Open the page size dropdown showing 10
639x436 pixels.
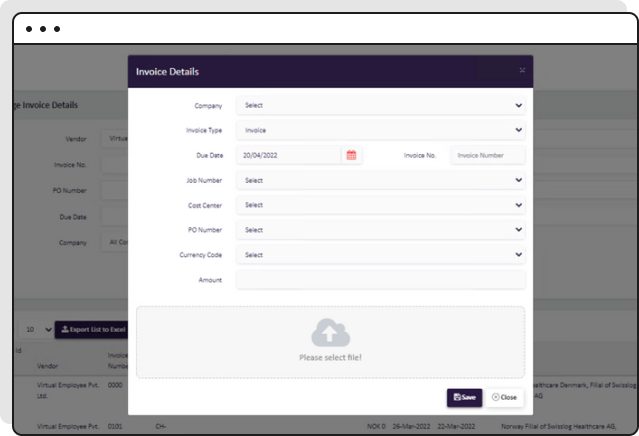click(38, 329)
